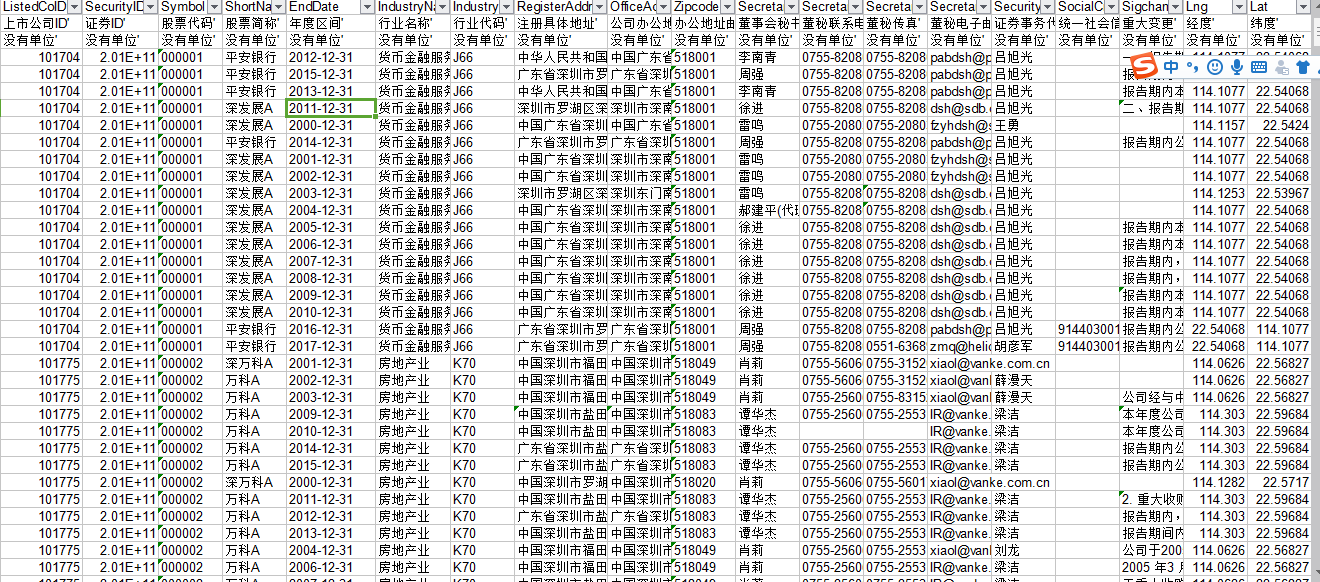Open filter arrow above 董事会秘书 column

point(791,7)
